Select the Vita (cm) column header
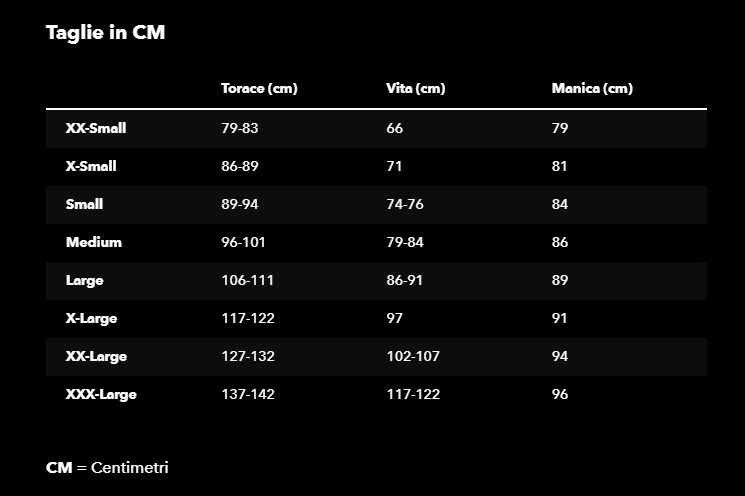Screen dimensions: 745x496 [416, 88]
